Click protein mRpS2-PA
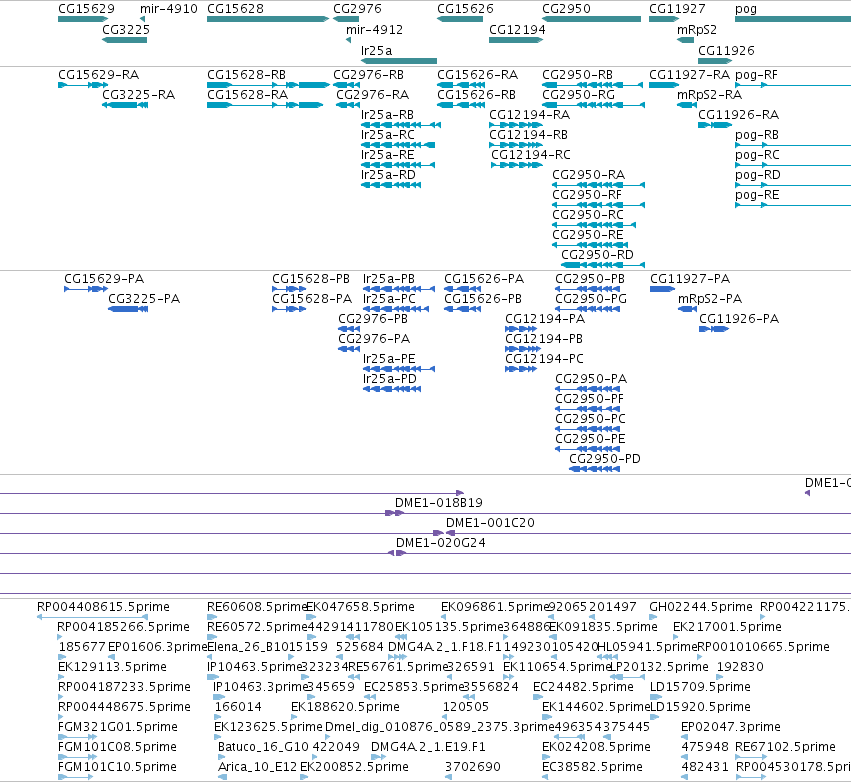851x782 pixels. pos(710,298)
